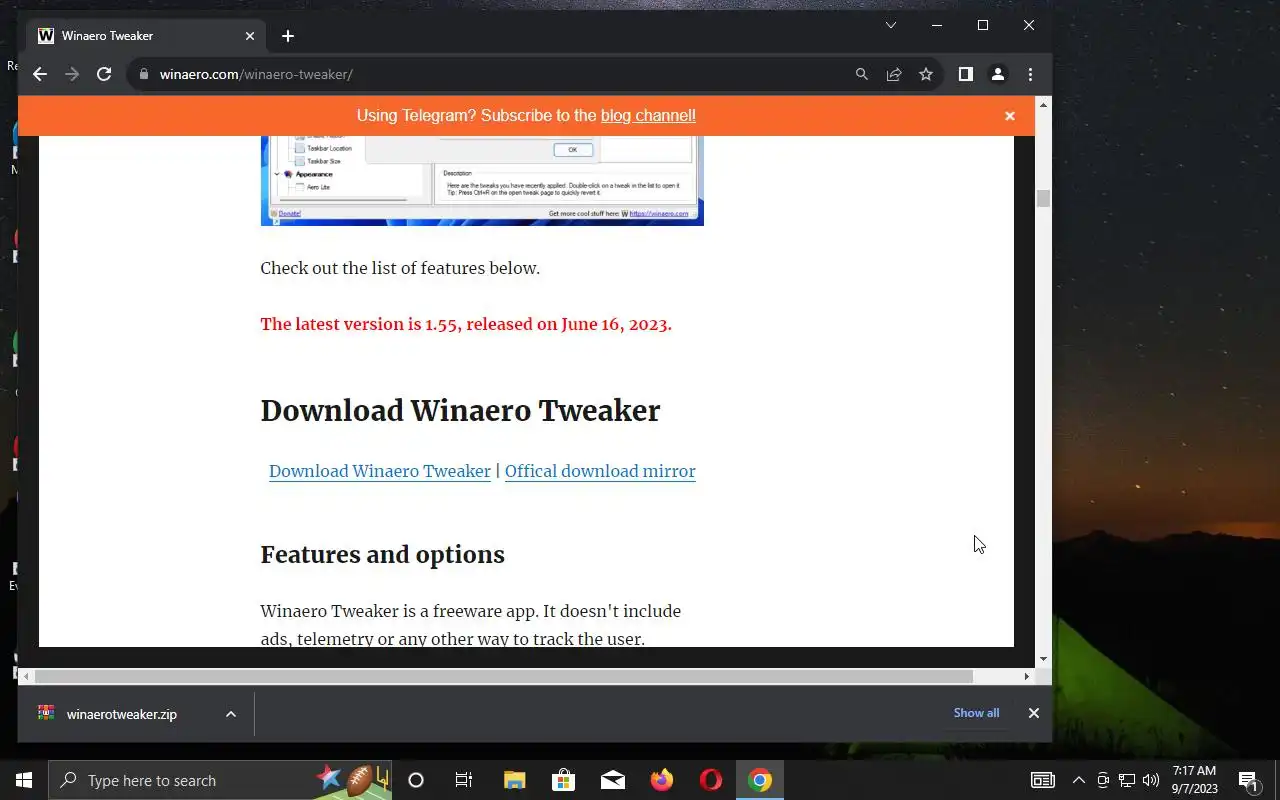
Task: Toggle the Chrome side panel
Action: 966,74
